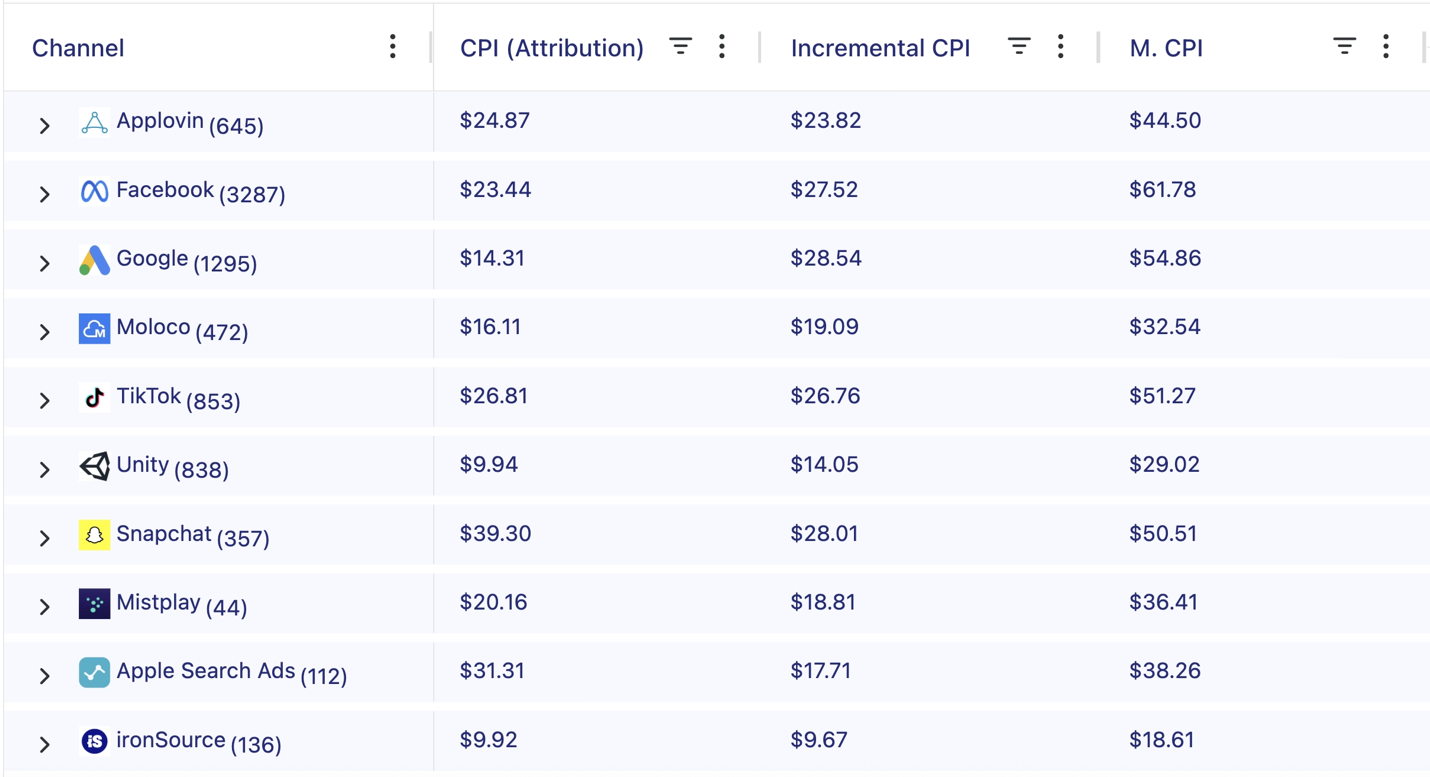The image size is (1430, 777).
Task: Click ironSource Incremental CPI value $9.67
Action: (819, 740)
